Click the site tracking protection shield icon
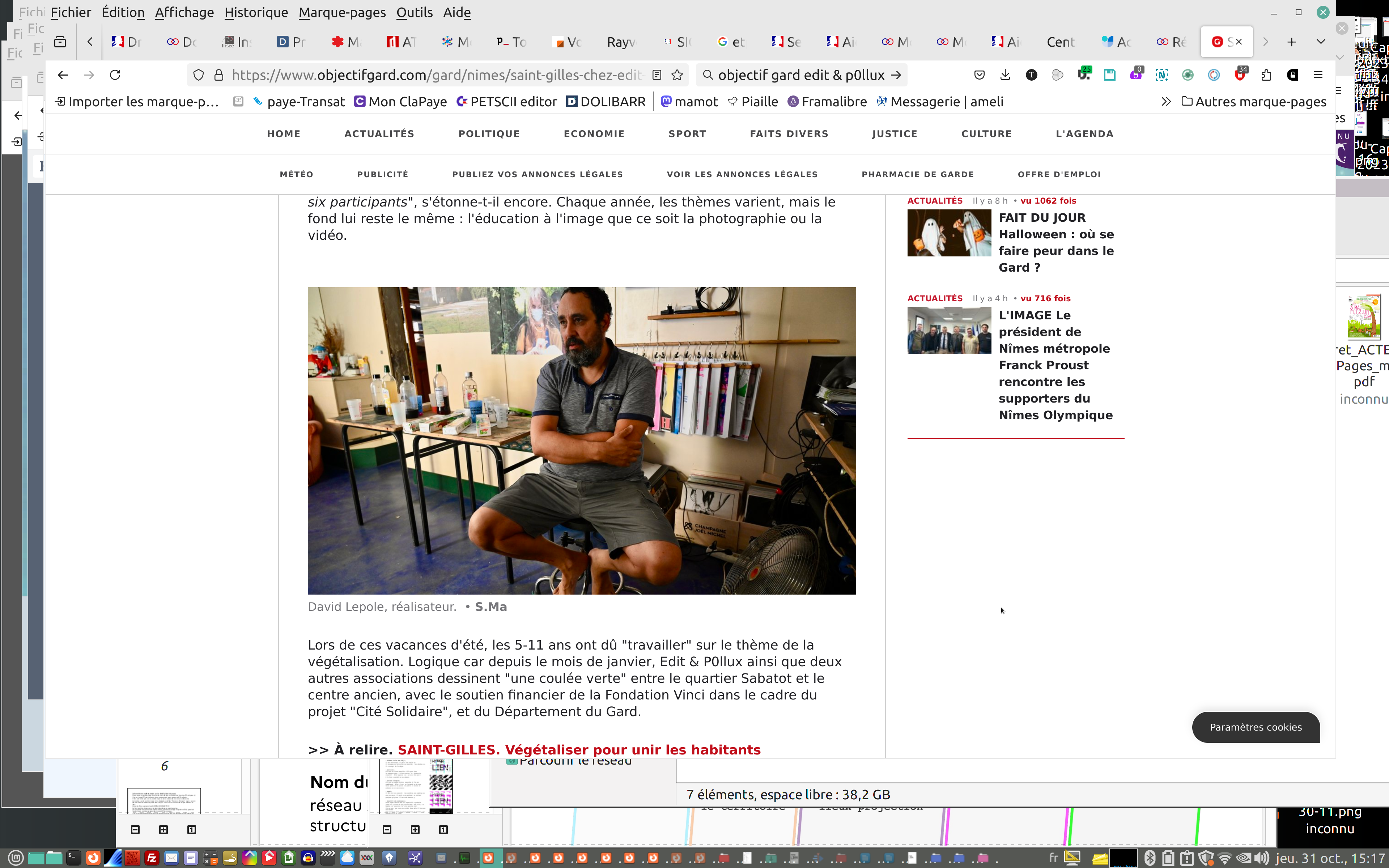The height and width of the screenshot is (868, 1389). click(x=199, y=75)
